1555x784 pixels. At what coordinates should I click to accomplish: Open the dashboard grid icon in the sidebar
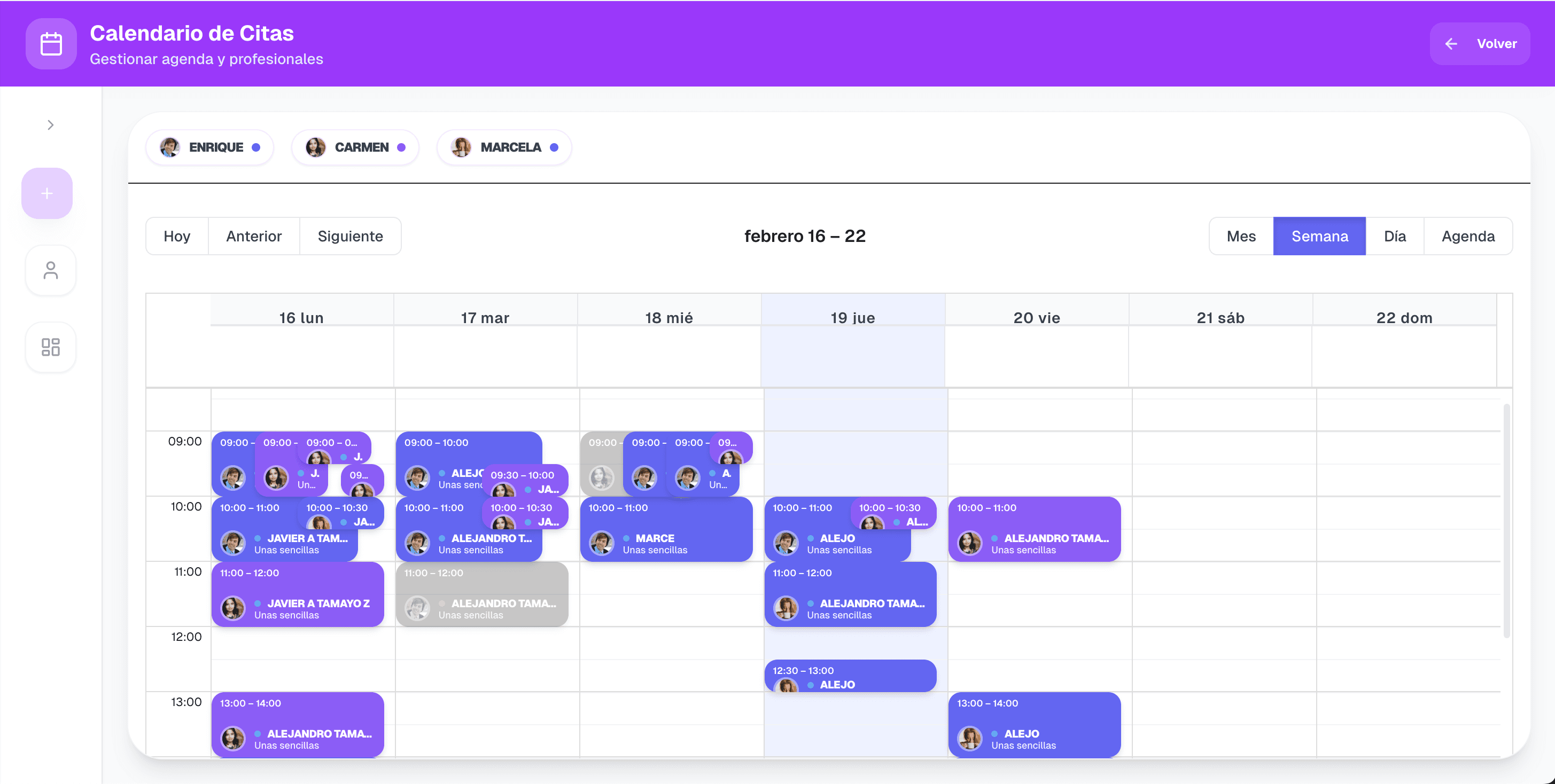tap(50, 347)
